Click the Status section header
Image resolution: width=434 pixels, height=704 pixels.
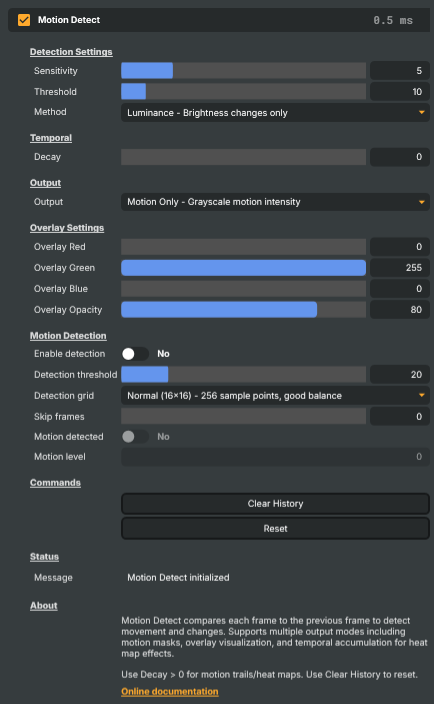click(44, 557)
